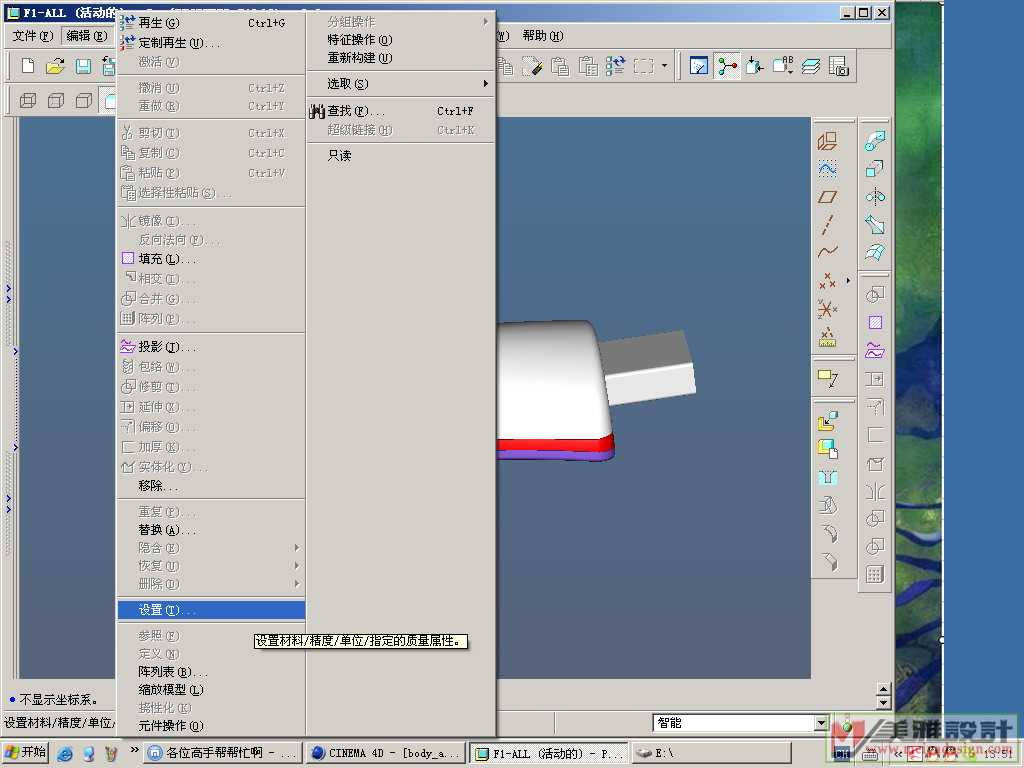Click the dashed selection box icon

point(643,66)
